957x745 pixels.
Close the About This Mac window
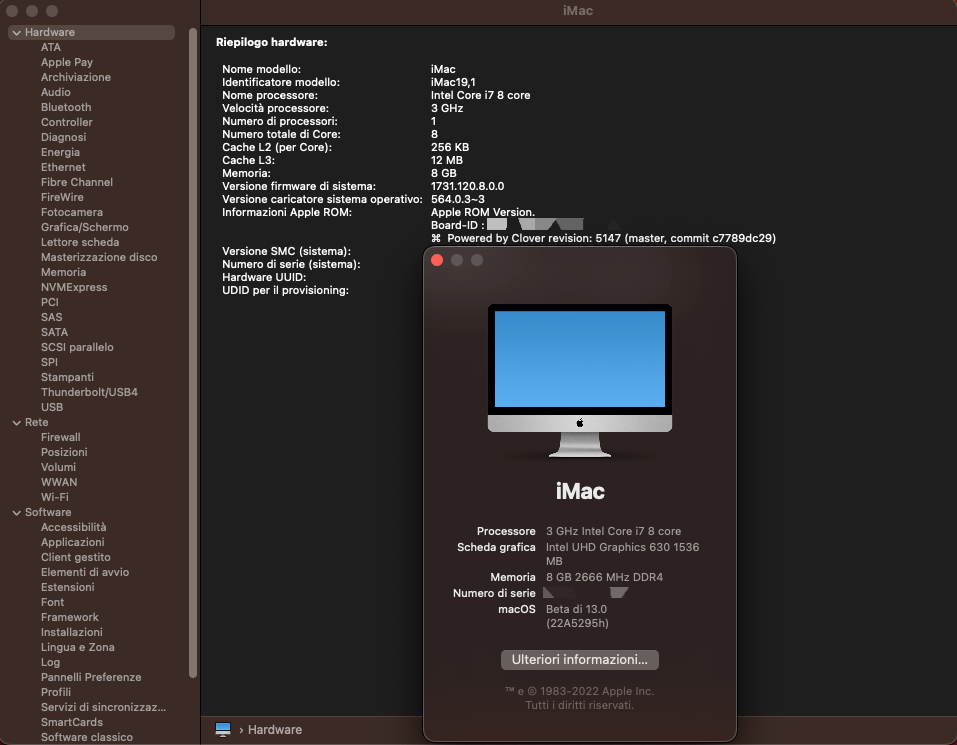point(437,261)
